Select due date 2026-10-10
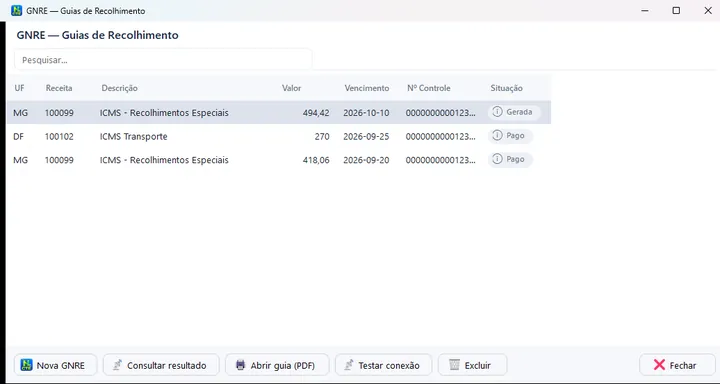720x384 pixels. point(366,113)
